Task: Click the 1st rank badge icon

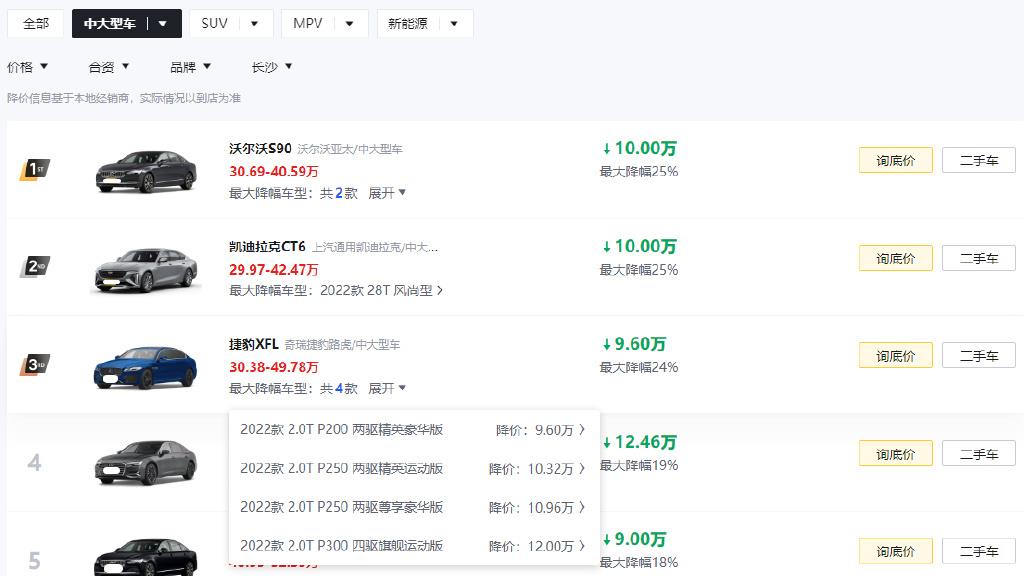Action: point(35,170)
